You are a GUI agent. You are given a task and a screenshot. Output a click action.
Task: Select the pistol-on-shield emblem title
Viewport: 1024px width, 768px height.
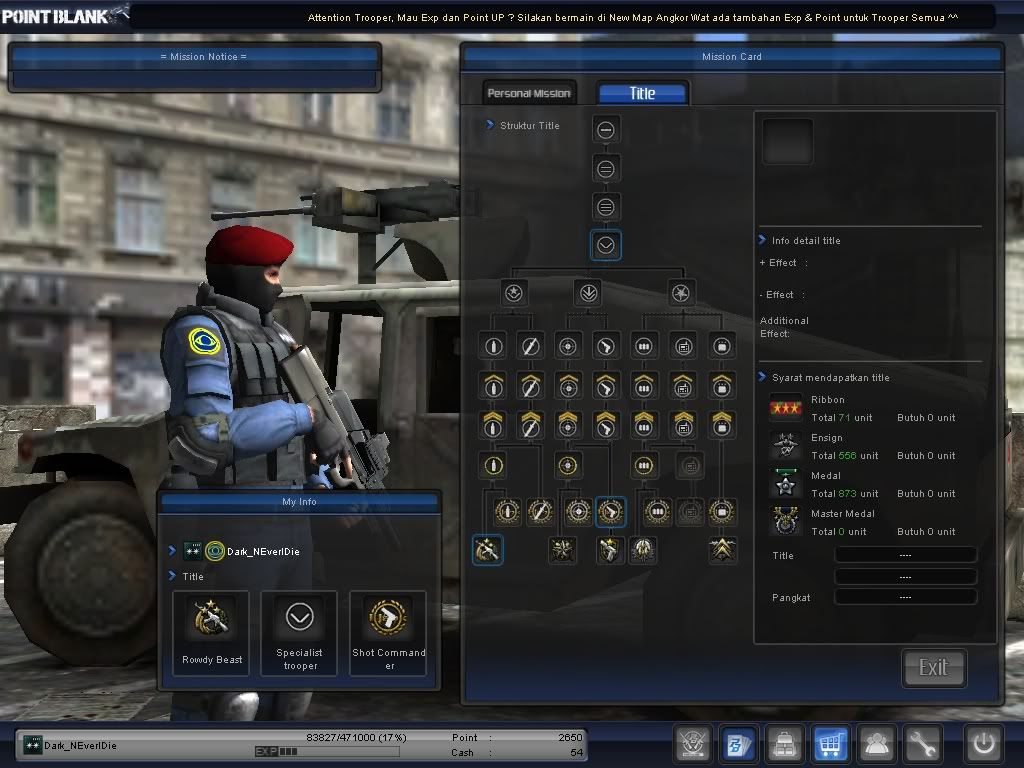(609, 550)
